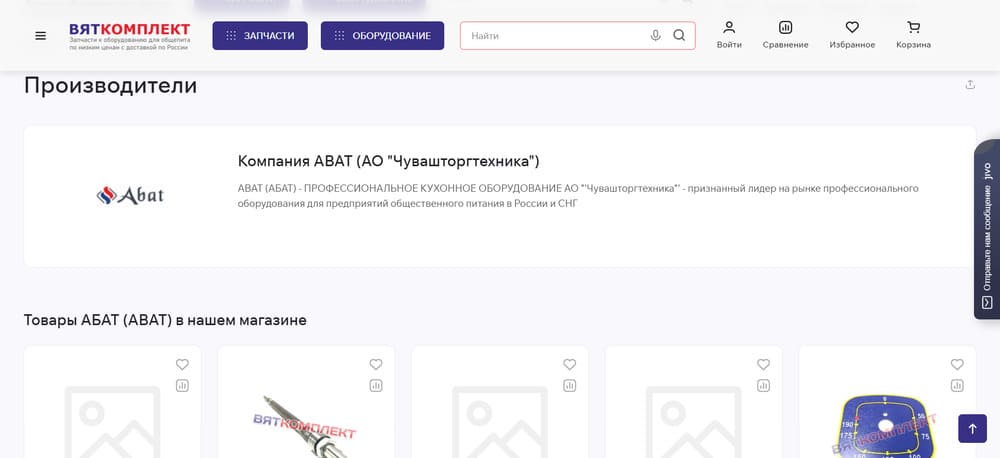Open the Сравнение comparison page
Image resolution: width=1000 pixels, height=458 pixels.
(785, 34)
